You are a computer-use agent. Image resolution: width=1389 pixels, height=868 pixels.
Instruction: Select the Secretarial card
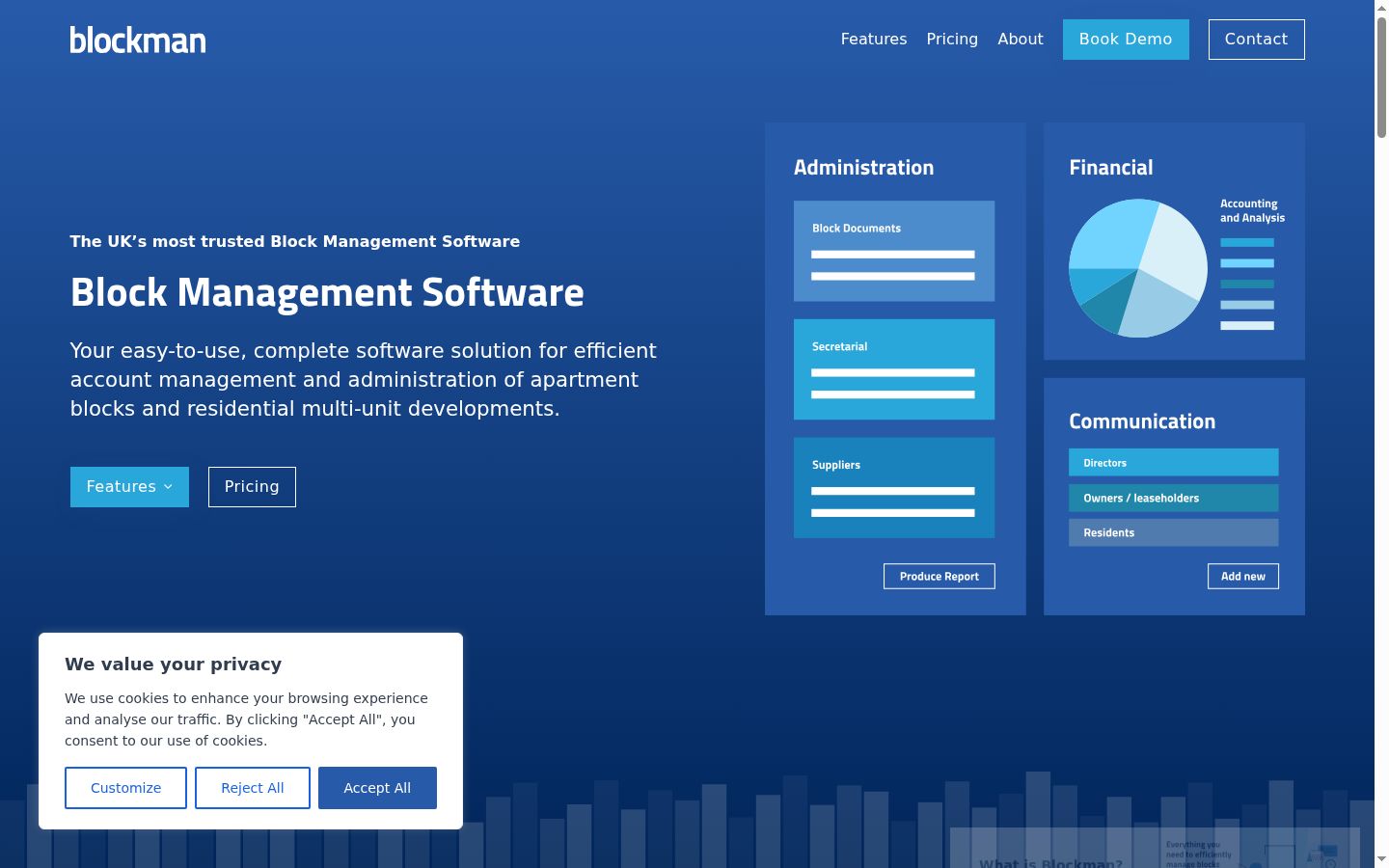894,369
